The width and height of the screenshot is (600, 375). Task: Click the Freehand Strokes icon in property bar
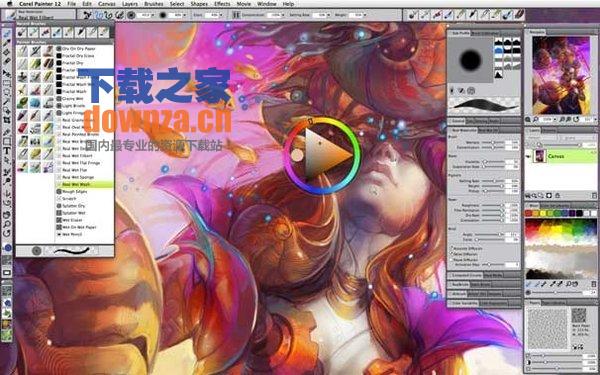point(99,15)
